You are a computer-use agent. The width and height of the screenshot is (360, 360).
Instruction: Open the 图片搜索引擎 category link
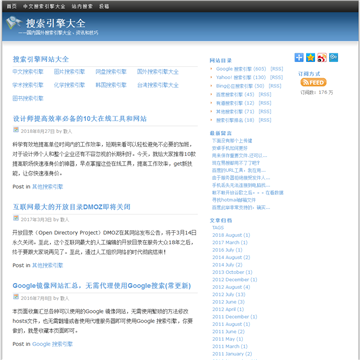(69, 72)
